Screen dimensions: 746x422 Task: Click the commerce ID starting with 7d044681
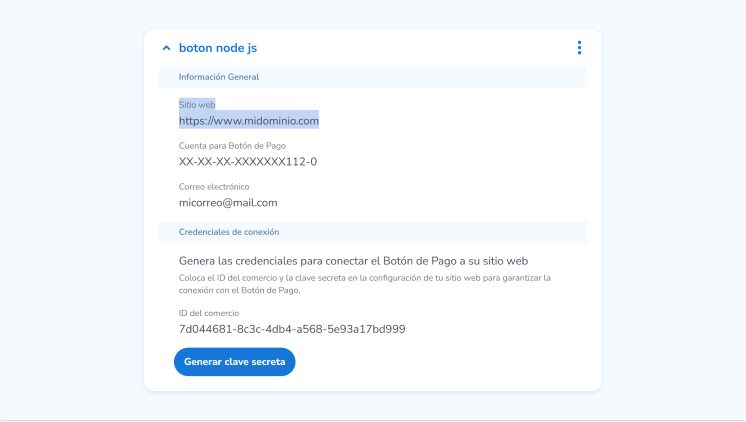pos(292,329)
